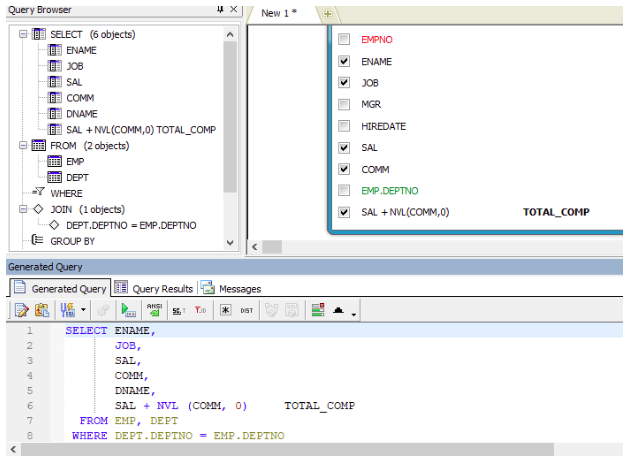Open toolbar overflow options arrow
Screen dimensions: 627x461
(353, 315)
